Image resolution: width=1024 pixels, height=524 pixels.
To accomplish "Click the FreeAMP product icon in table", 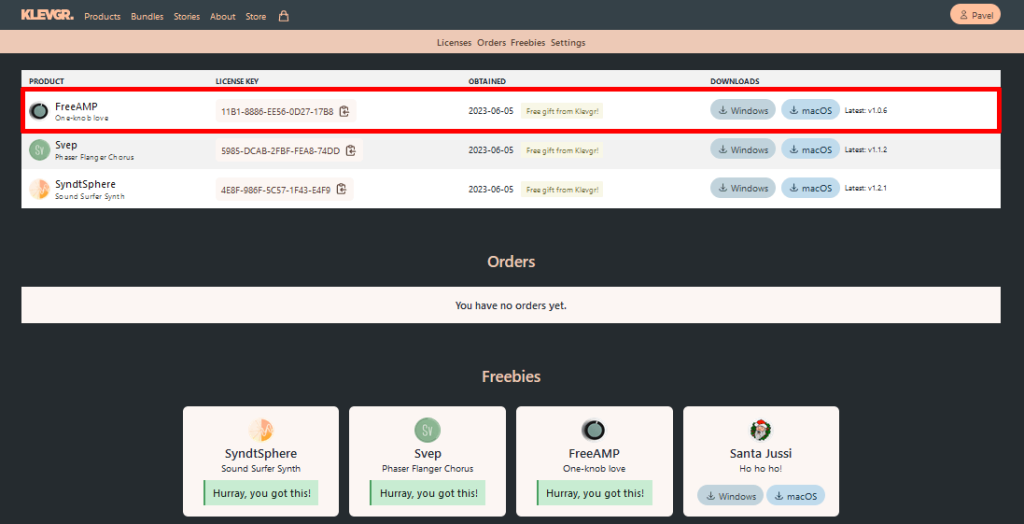I will click(39, 111).
